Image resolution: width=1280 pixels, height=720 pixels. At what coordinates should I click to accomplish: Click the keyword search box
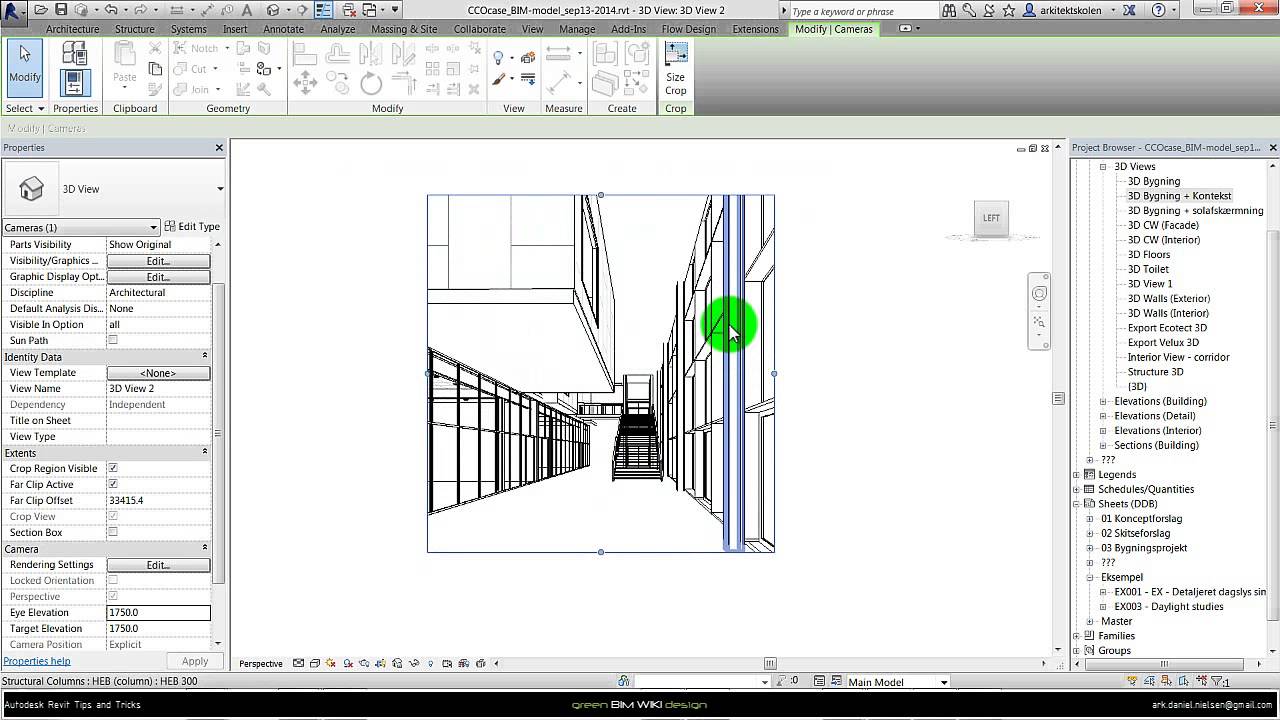(x=863, y=11)
